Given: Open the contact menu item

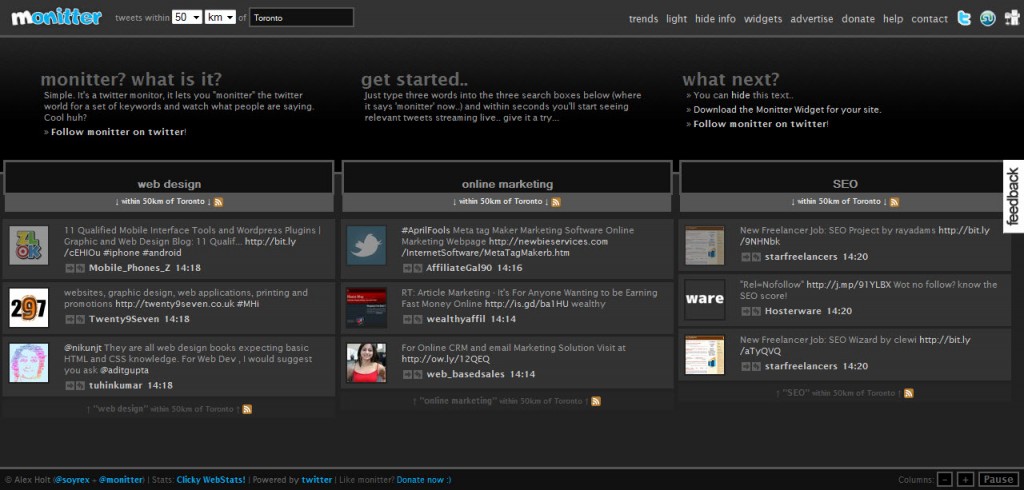Looking at the screenshot, I should (929, 19).
